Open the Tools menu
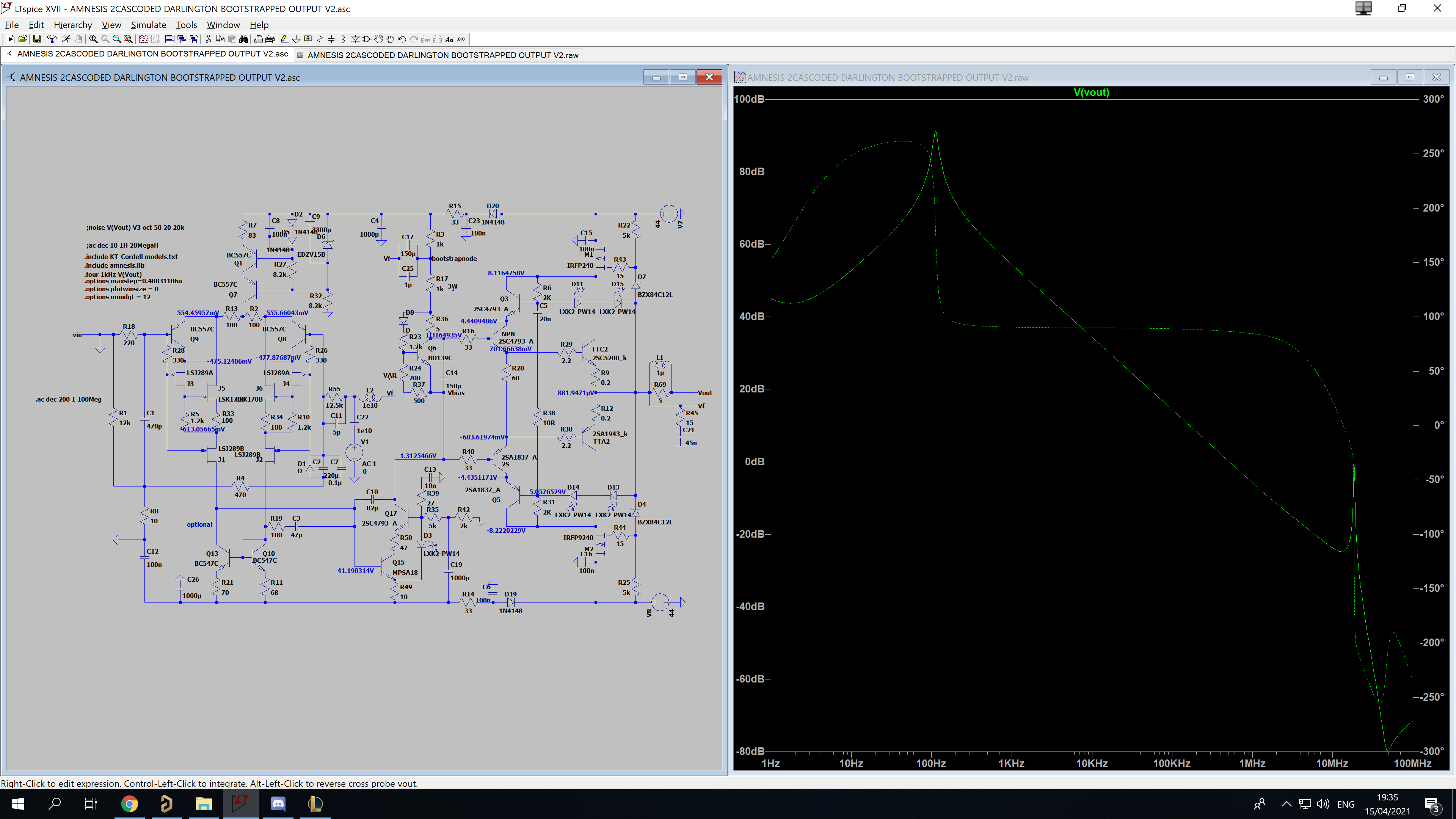Image resolution: width=1456 pixels, height=819 pixels. coord(187,25)
